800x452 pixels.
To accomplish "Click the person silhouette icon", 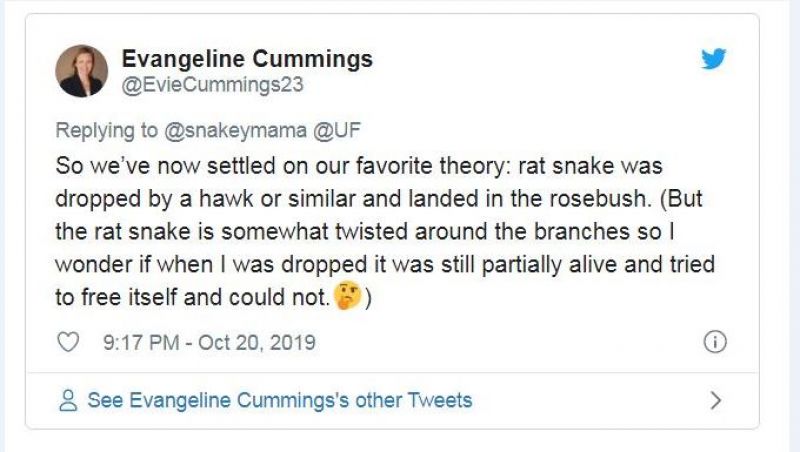I will [68, 401].
